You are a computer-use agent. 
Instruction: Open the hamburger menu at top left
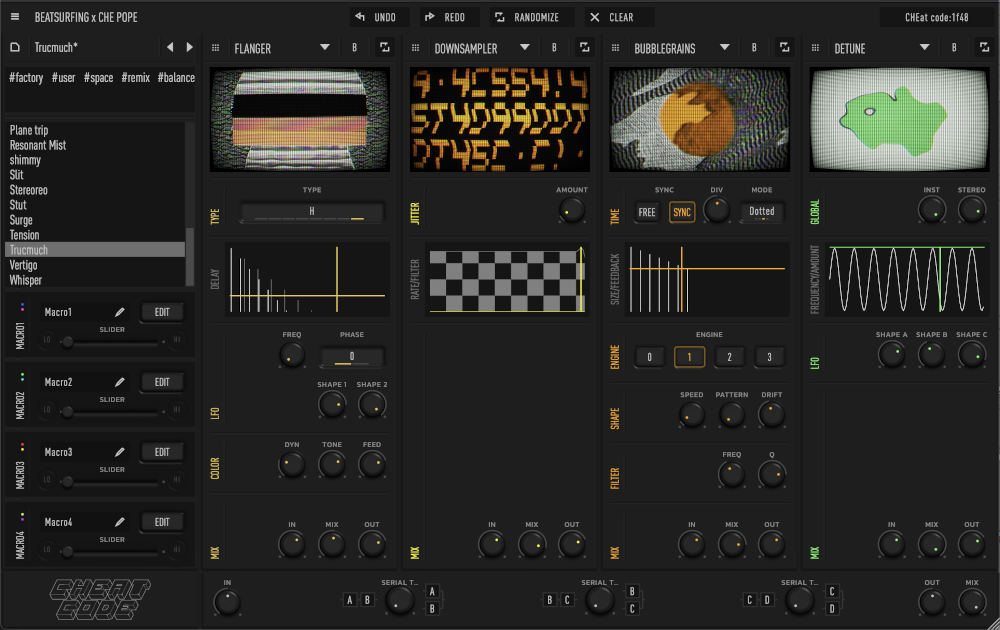tap(15, 17)
